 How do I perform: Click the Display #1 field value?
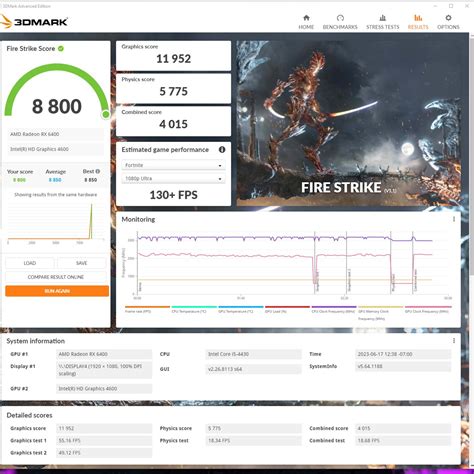(104, 370)
